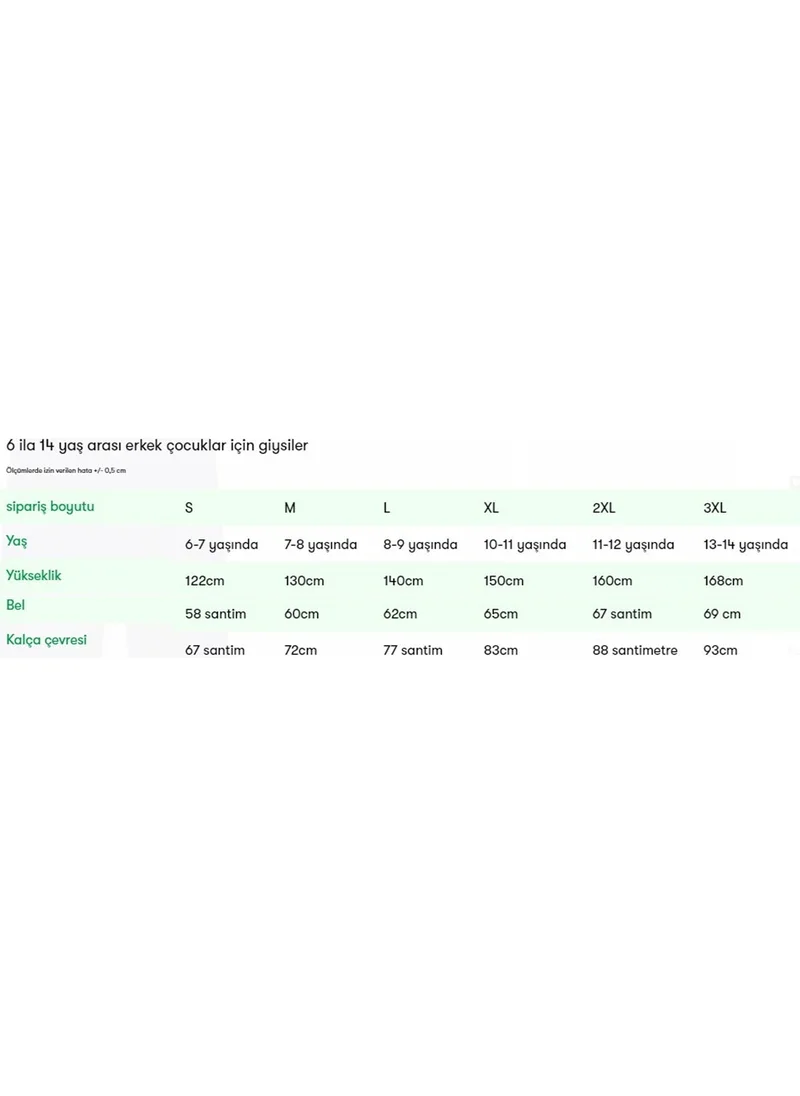Viewport: 800px width, 1096px height.
Task: Select the S size column header
Action: point(189,508)
